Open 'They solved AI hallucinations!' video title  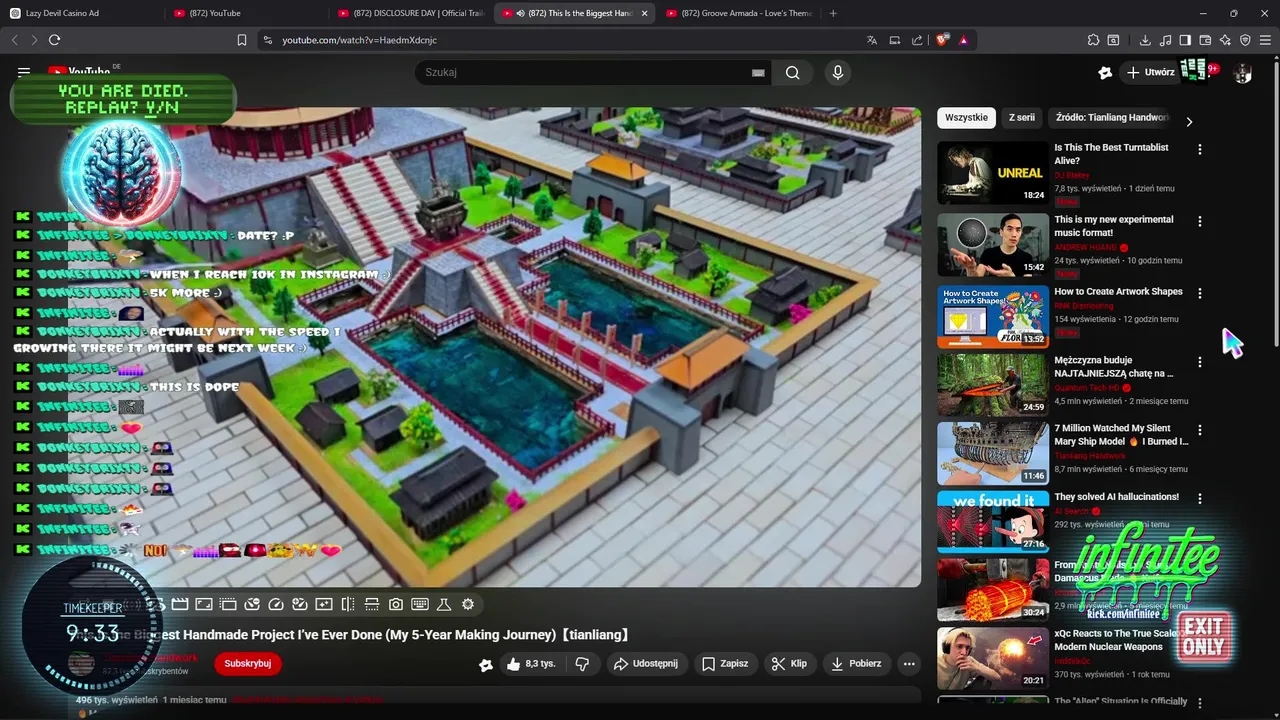pyautogui.click(x=1116, y=497)
